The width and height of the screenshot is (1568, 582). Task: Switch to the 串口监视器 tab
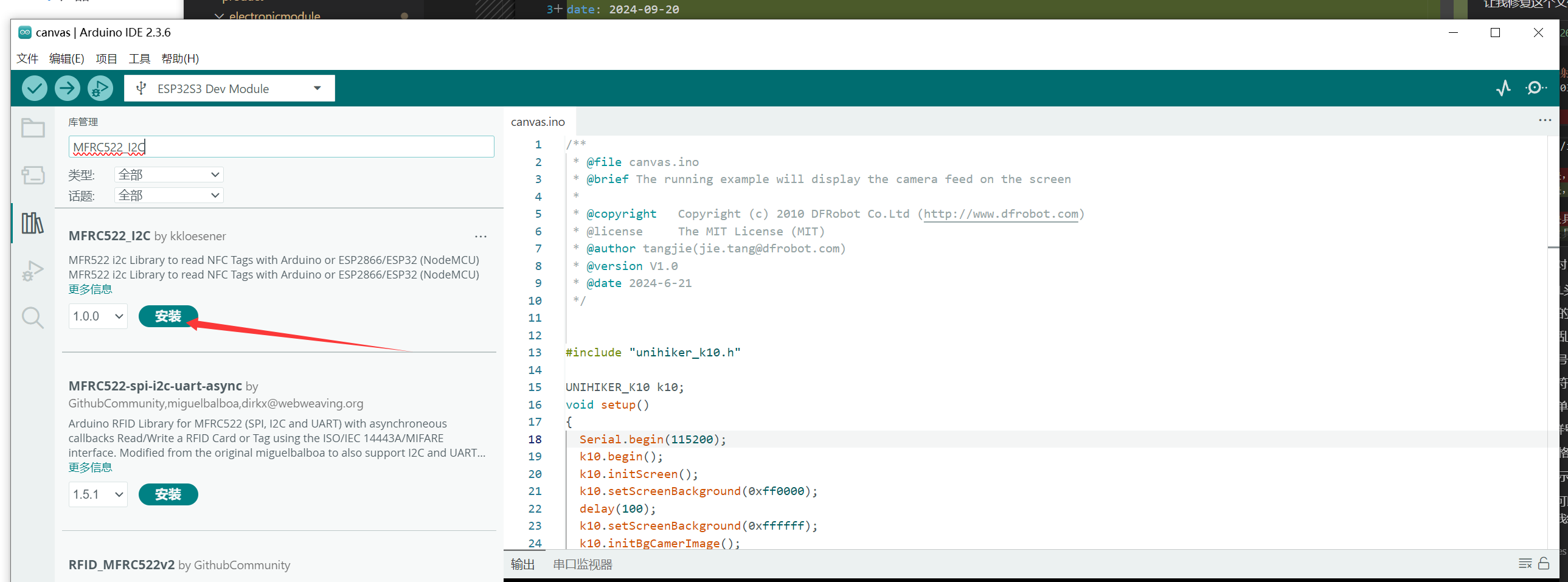click(583, 564)
